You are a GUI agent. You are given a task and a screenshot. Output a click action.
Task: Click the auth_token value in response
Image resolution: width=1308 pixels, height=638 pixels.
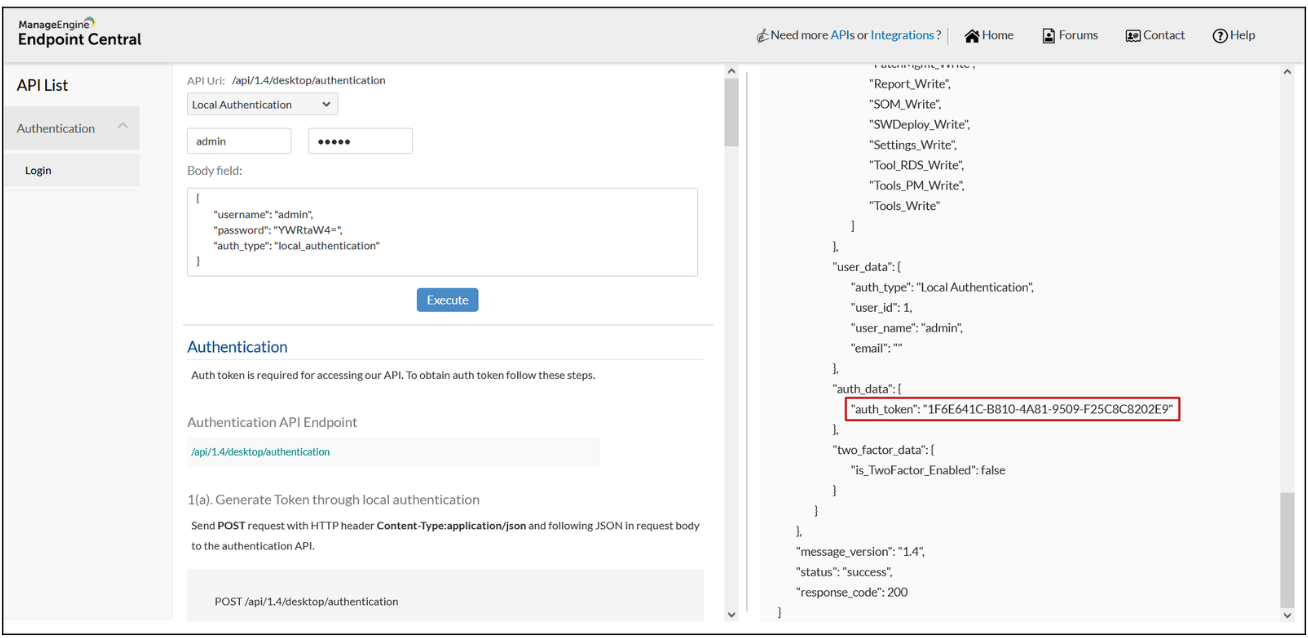tap(1047, 409)
